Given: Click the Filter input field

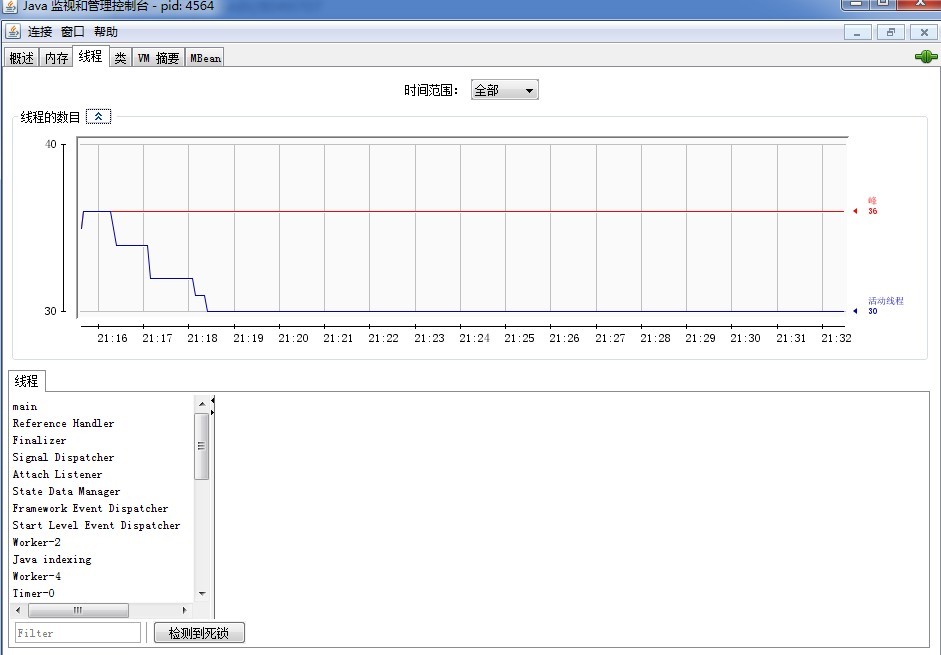Looking at the screenshot, I should (x=78, y=633).
